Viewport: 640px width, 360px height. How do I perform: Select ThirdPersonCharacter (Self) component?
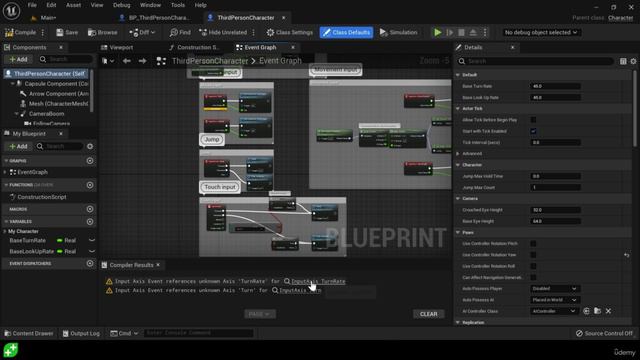point(46,73)
